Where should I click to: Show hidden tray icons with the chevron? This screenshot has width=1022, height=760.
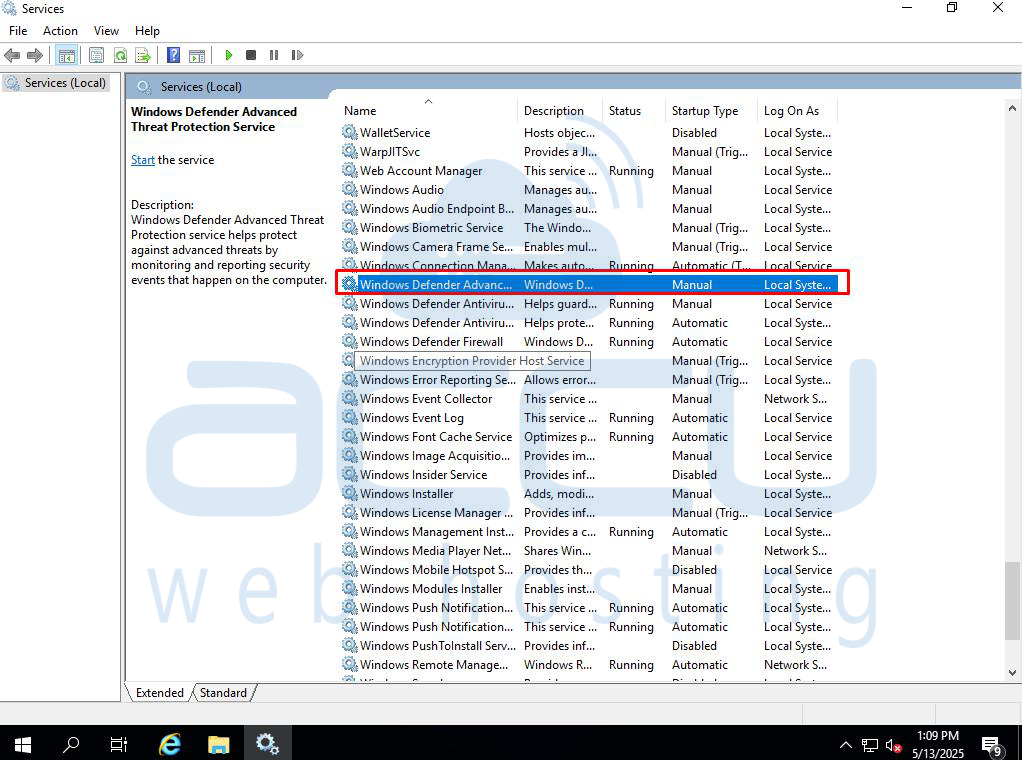click(x=845, y=745)
